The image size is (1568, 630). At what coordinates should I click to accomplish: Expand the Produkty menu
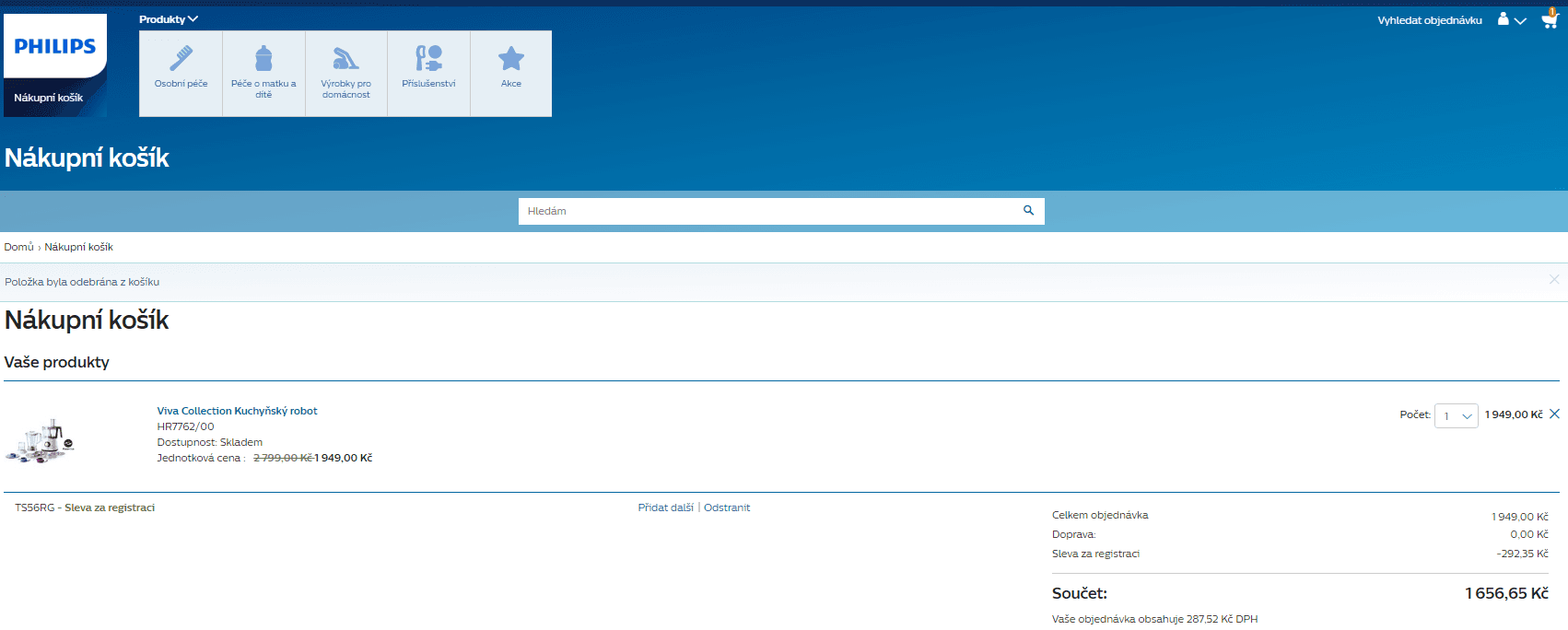point(168,19)
